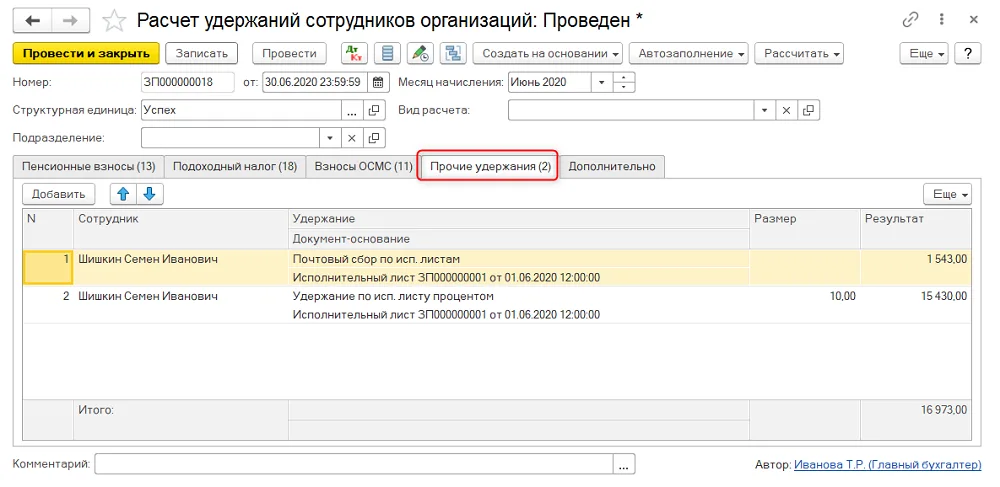The height and width of the screenshot is (487, 1000).
Task: Open the Подразделение item card icon
Action: click(x=374, y=138)
